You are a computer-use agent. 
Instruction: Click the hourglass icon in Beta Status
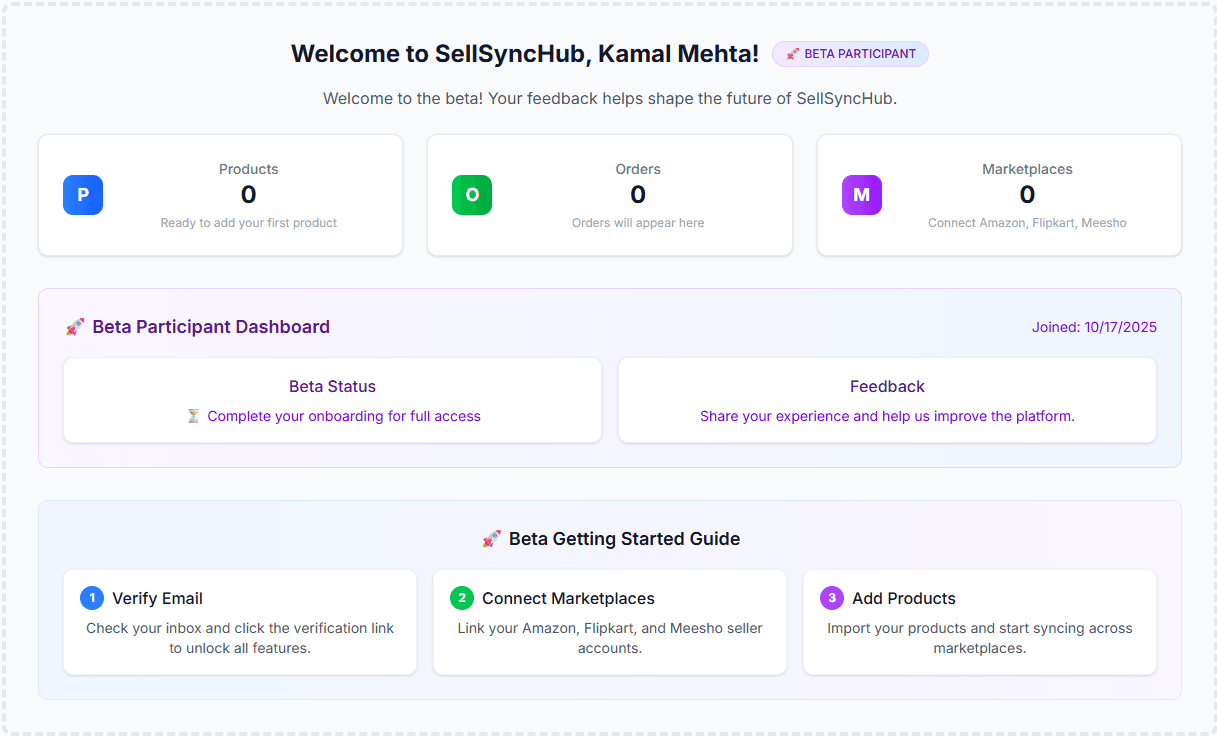(x=193, y=416)
